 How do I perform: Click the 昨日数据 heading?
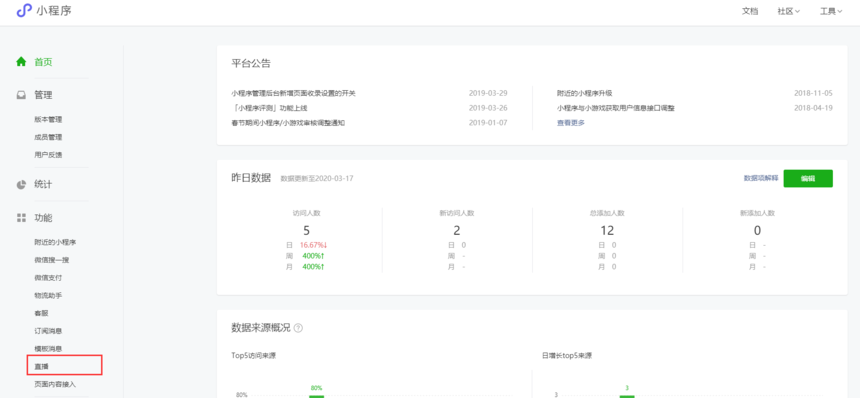coord(251,178)
